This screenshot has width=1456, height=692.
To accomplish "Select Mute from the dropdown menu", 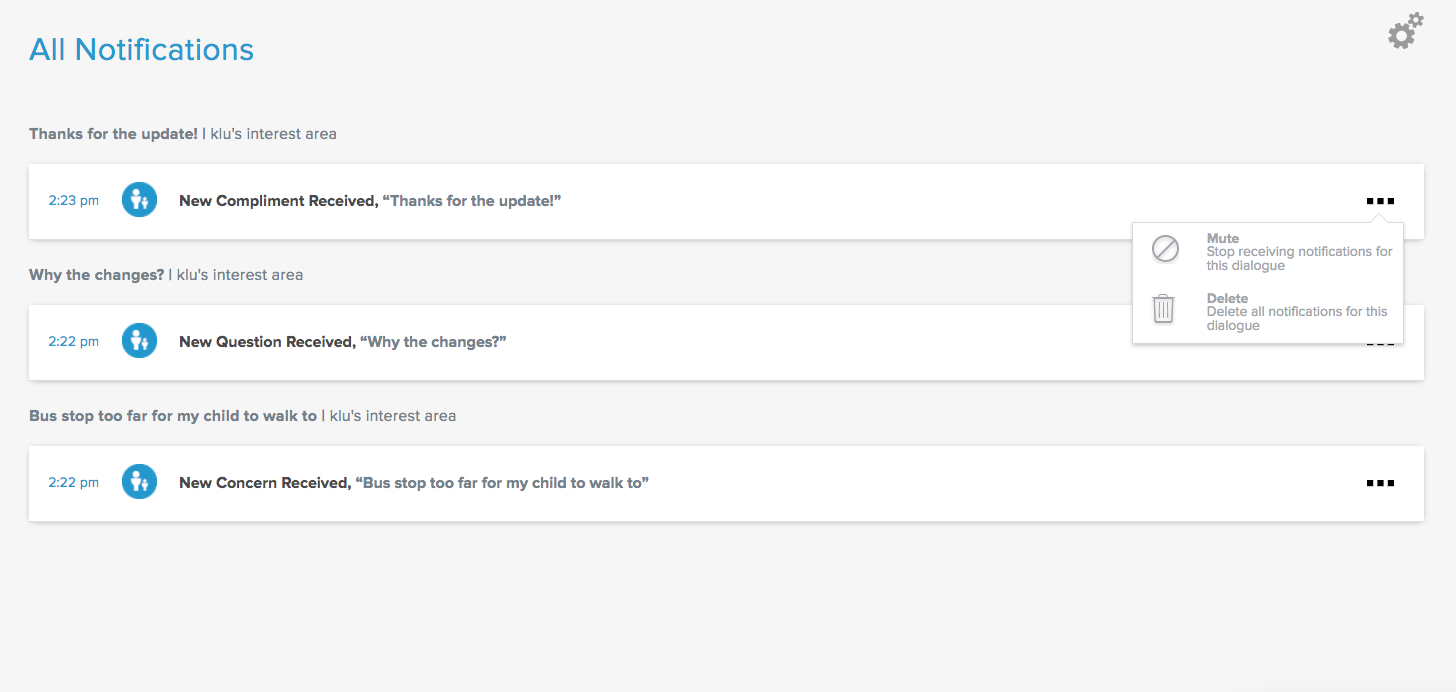I will click(x=1222, y=239).
